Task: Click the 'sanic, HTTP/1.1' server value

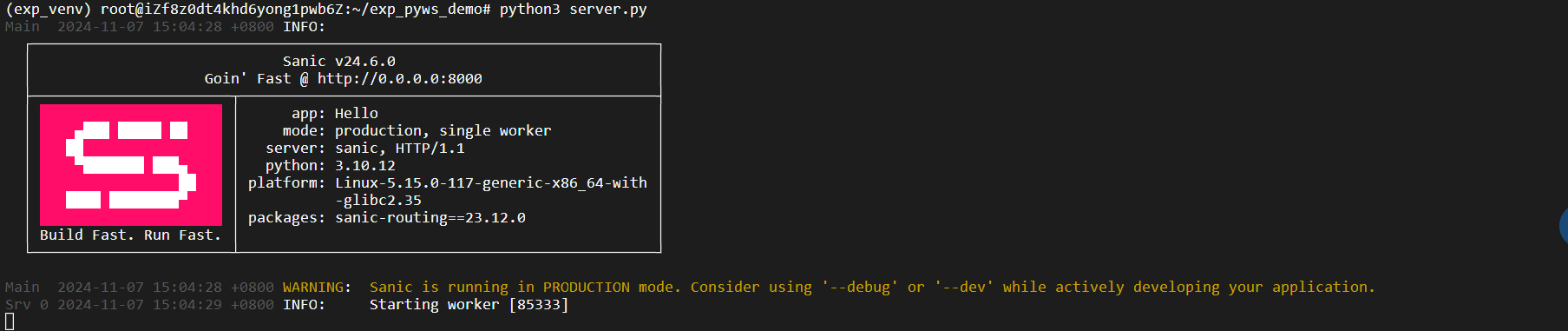Action: 400,148
